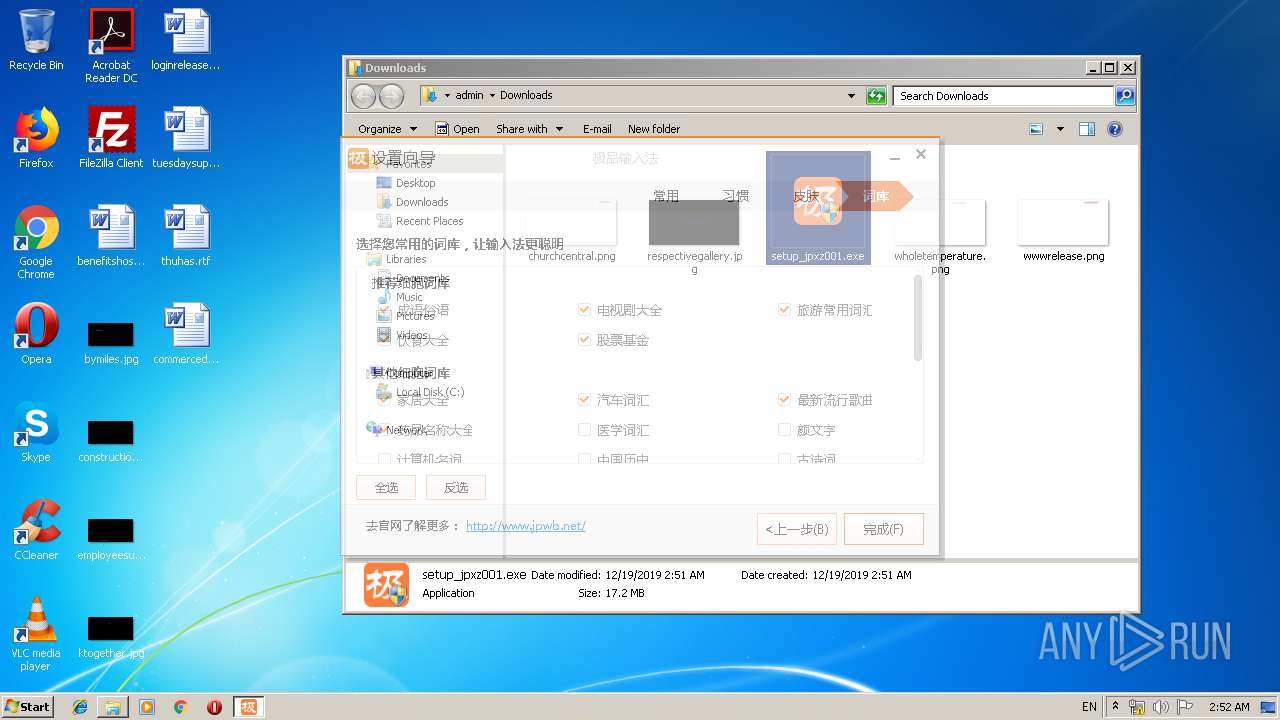Toggle the 电视剧大全 checkbox
Viewport: 1280px width, 720px height.
point(585,310)
